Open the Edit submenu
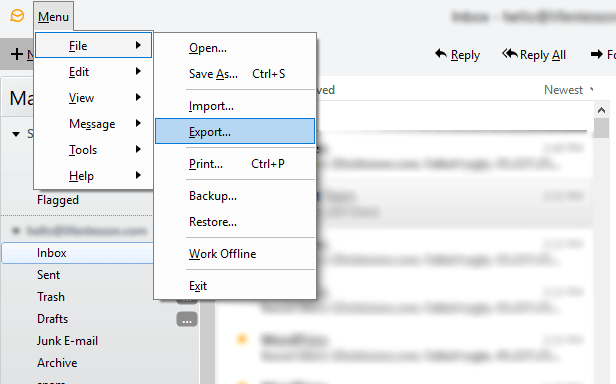The height and width of the screenshot is (384, 616). tap(94, 72)
